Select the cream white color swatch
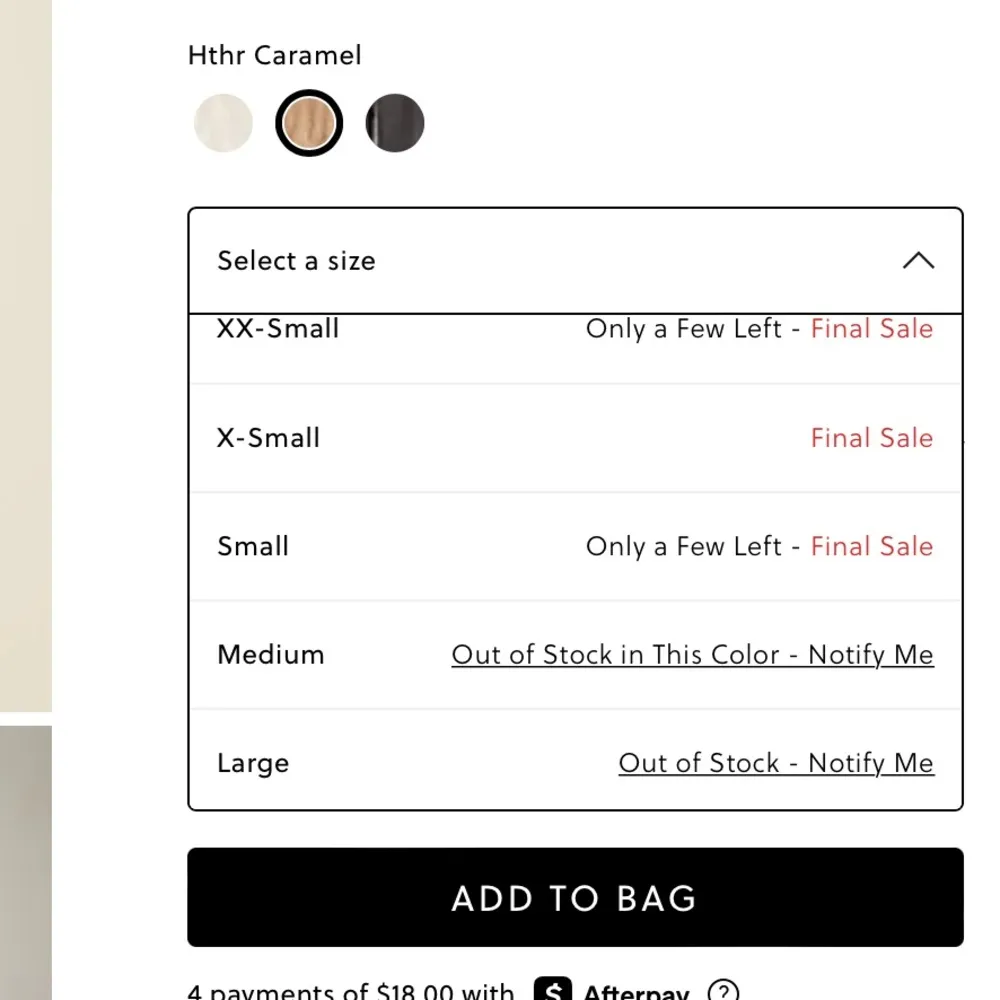The width and height of the screenshot is (1000, 1000). tap(223, 124)
